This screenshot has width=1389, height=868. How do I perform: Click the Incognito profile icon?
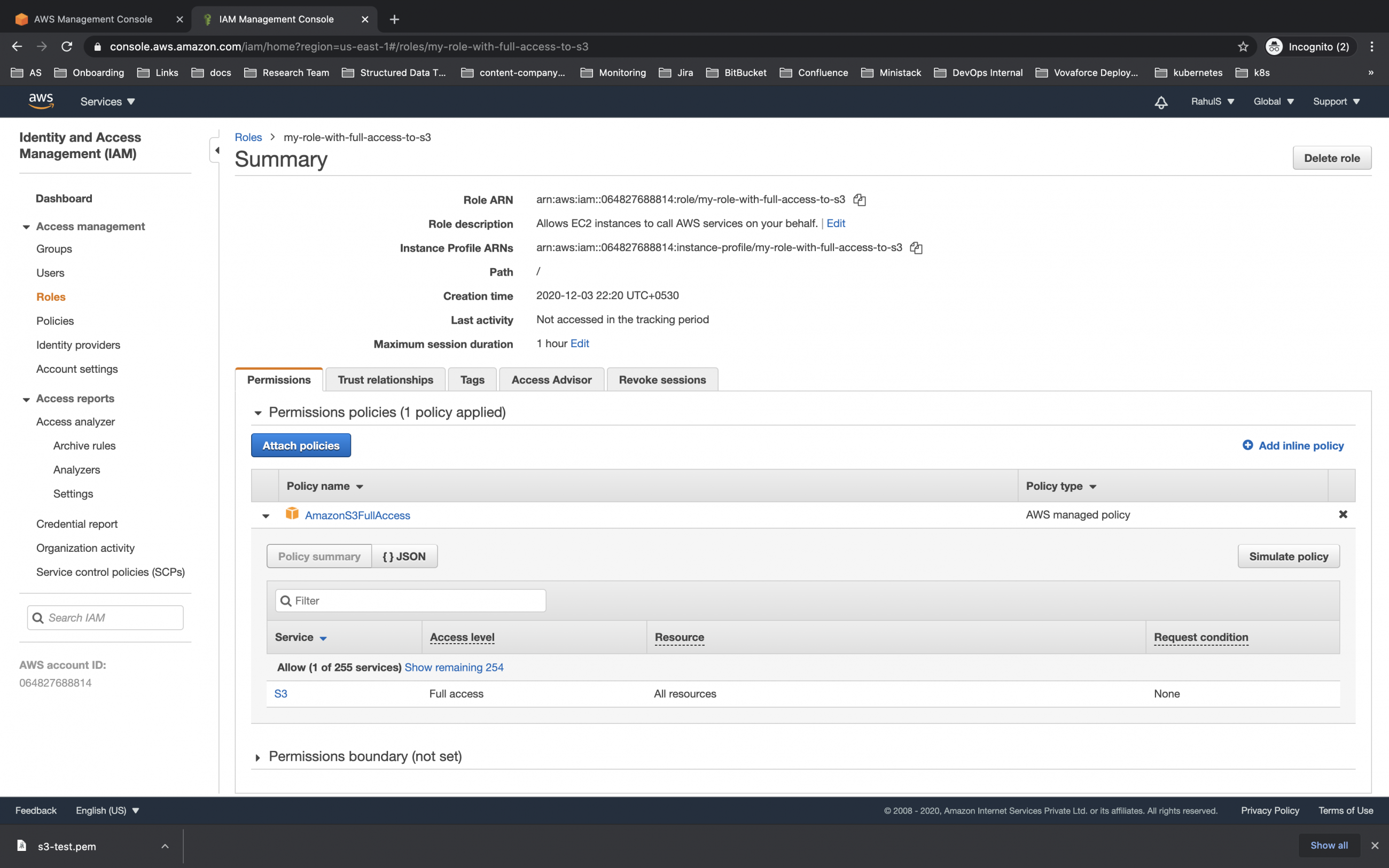1274,46
